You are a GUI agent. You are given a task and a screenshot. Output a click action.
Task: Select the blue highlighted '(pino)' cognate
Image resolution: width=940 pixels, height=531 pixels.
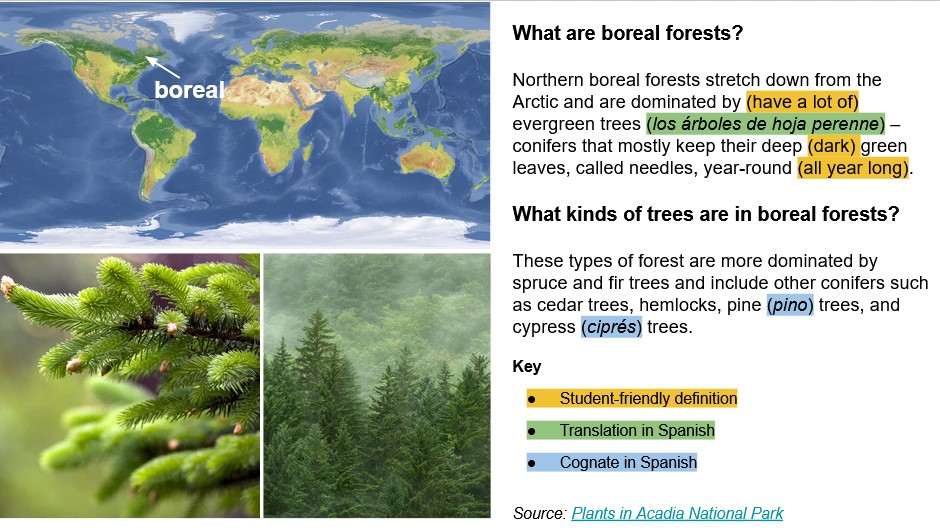[790, 305]
